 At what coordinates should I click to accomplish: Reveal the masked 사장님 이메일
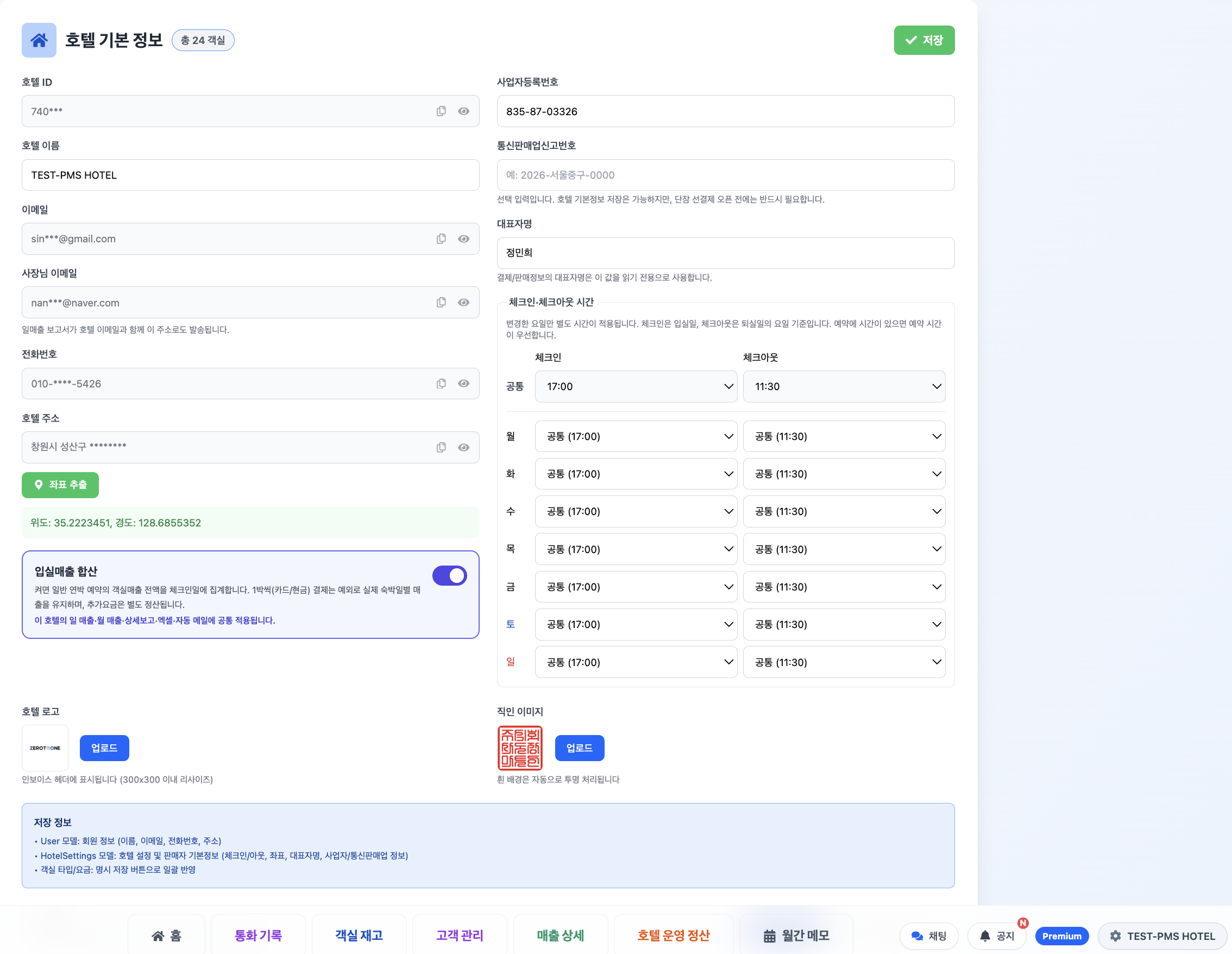[464, 303]
